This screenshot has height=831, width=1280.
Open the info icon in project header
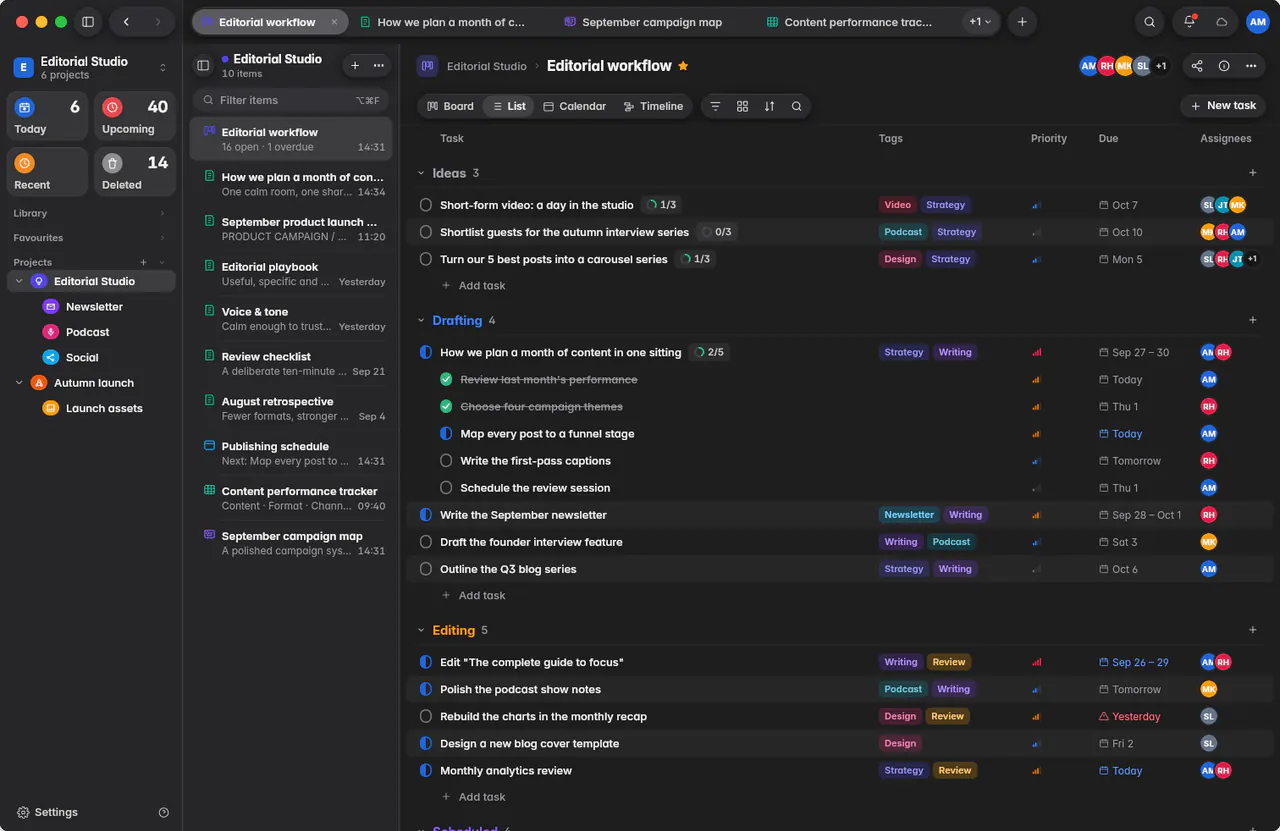1224,66
